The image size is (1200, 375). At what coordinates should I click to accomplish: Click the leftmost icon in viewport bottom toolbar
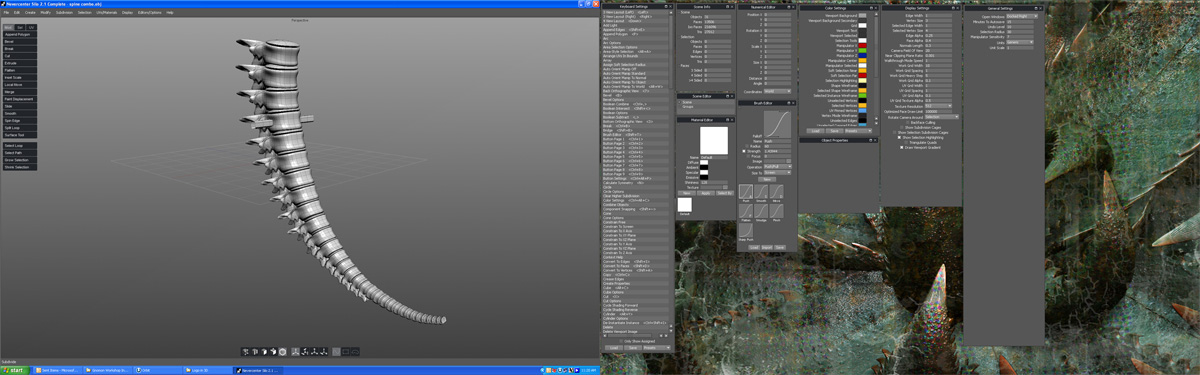pyautogui.click(x=246, y=352)
